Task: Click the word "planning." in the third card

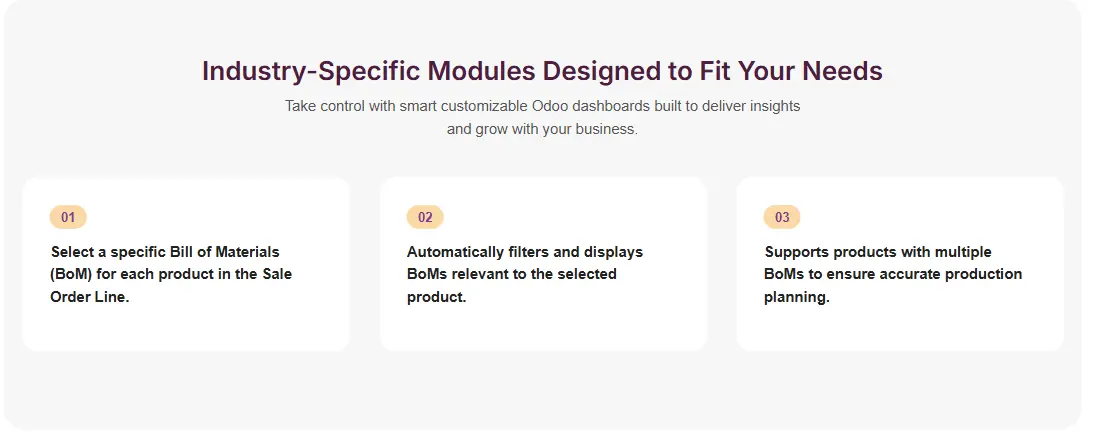Action: (797, 297)
